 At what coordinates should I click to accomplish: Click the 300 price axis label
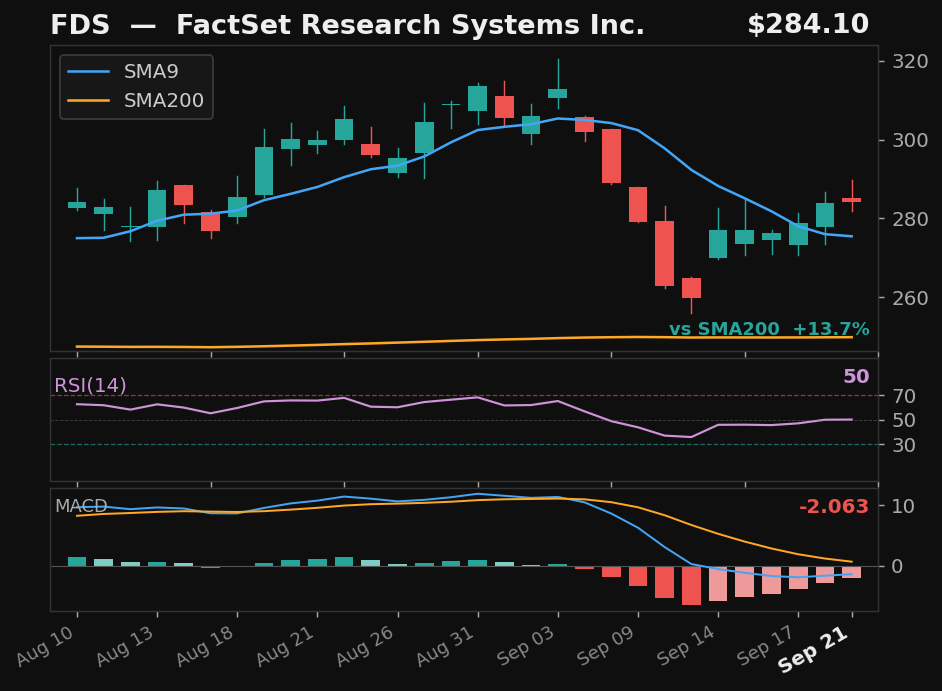(x=910, y=140)
